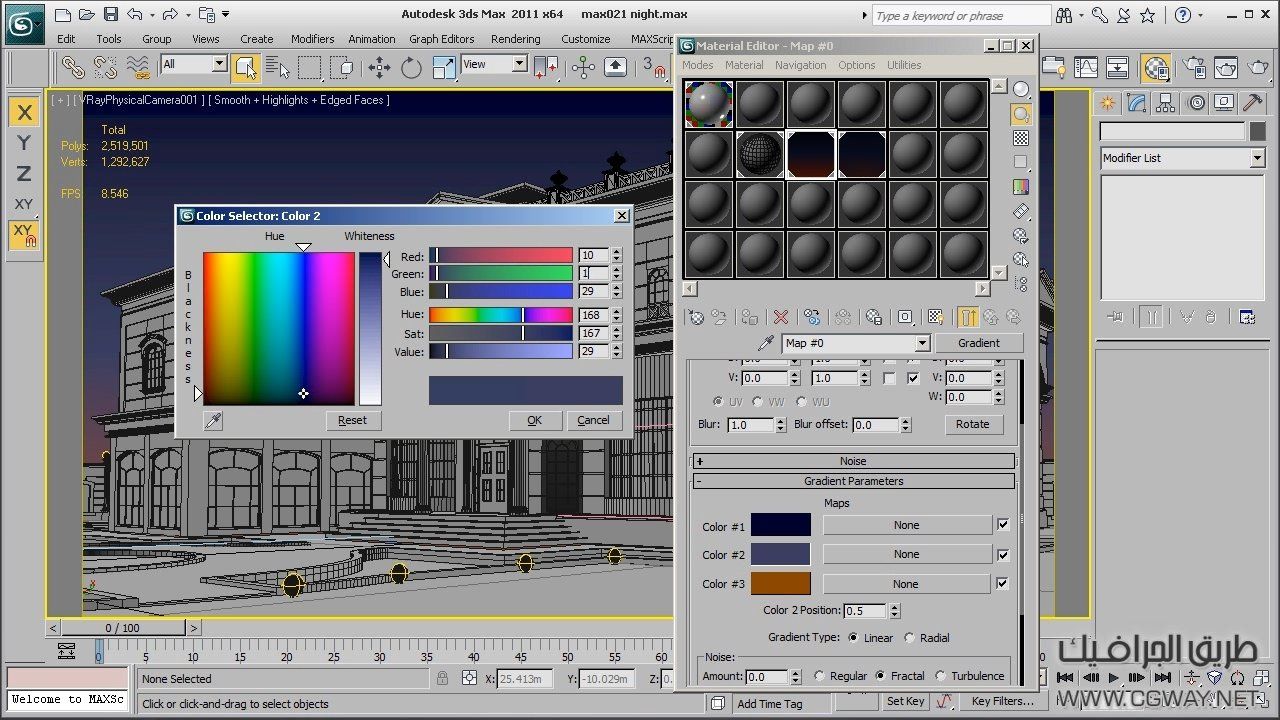
Task: Choose Turbulence noise option
Action: [x=941, y=676]
